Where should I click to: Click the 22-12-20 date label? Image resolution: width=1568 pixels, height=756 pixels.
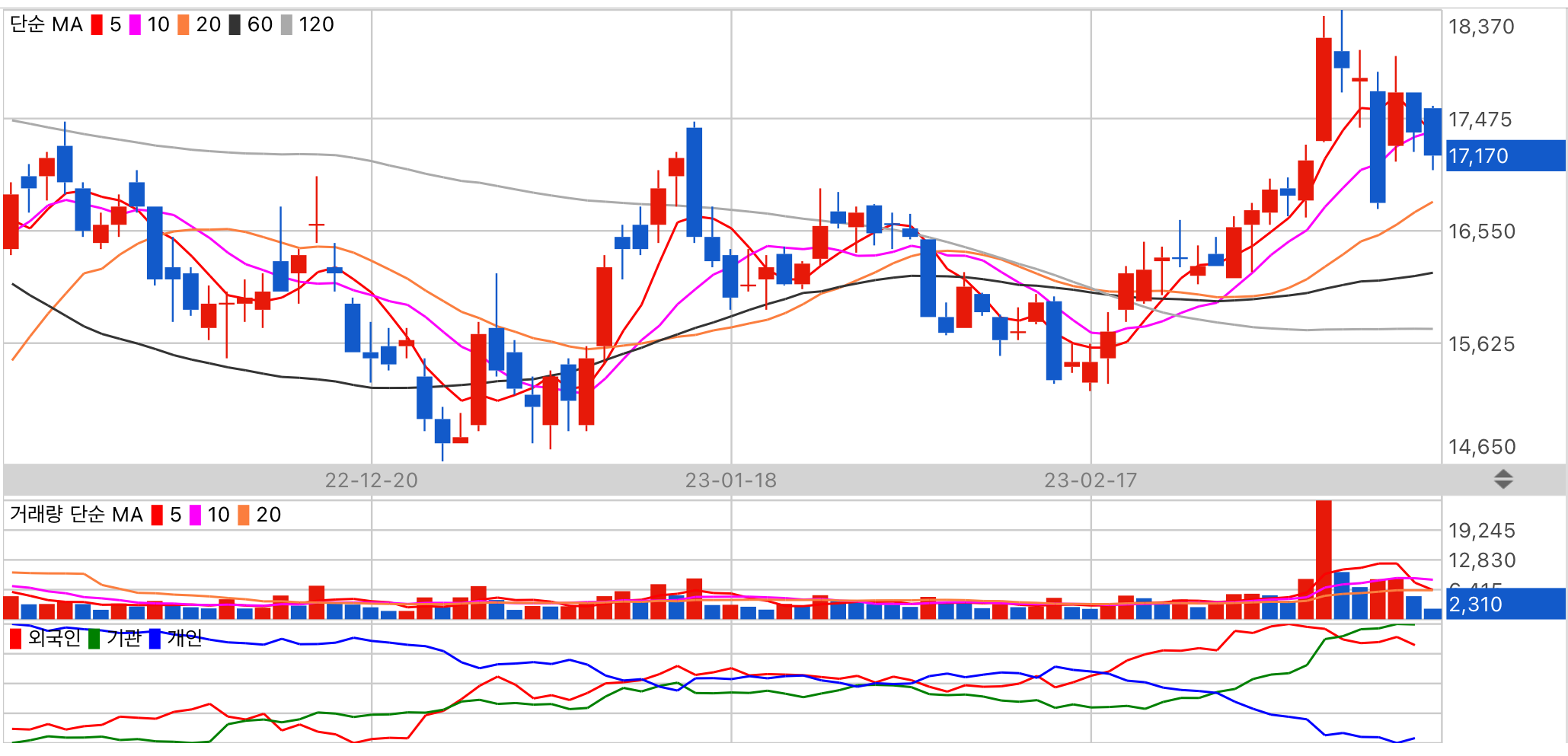[372, 480]
